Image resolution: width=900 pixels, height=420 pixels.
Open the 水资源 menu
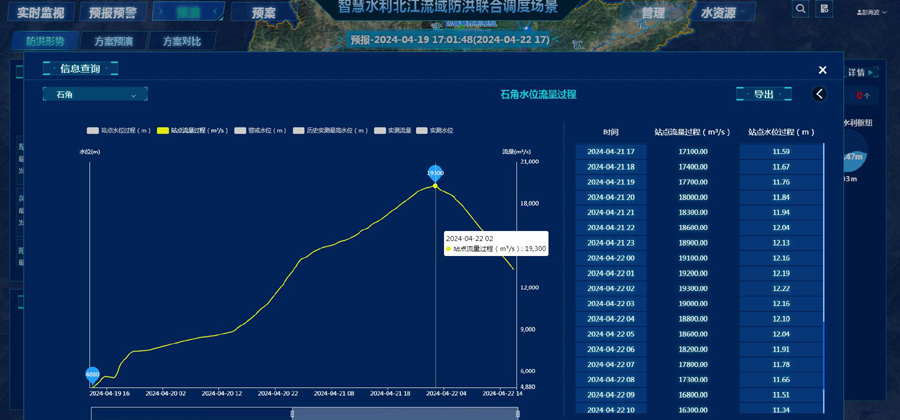tap(718, 13)
